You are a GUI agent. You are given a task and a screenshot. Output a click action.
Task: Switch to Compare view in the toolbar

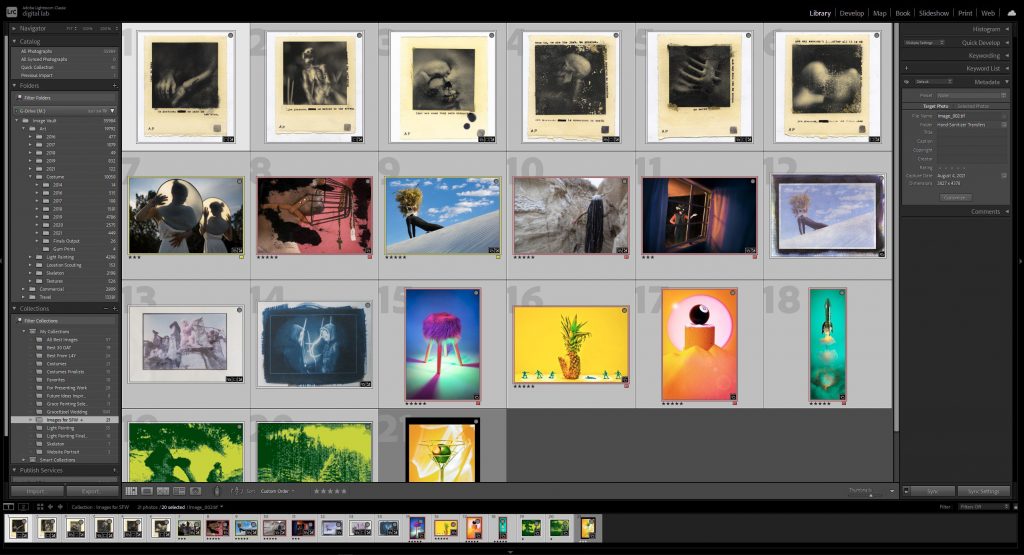[163, 491]
